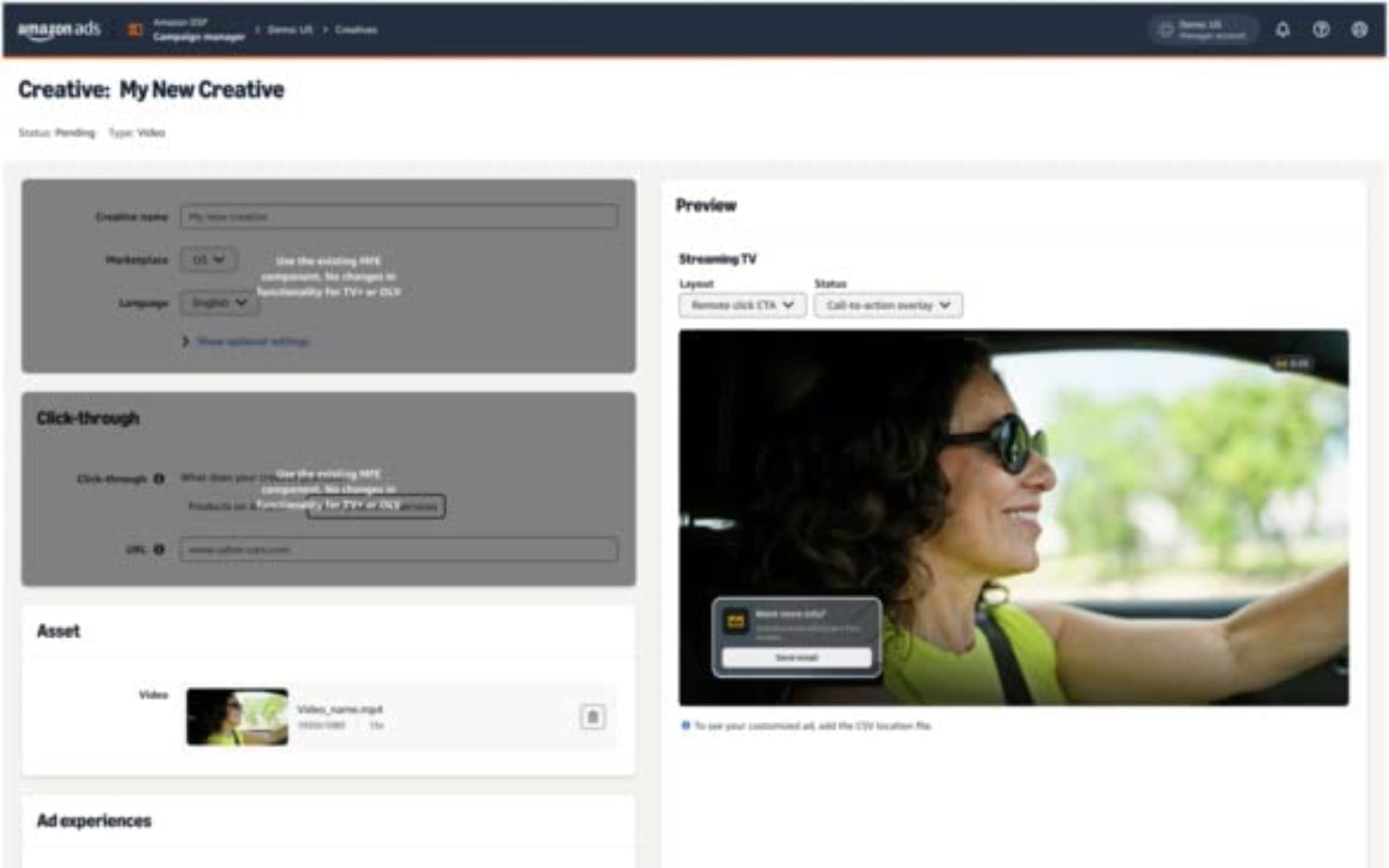The width and height of the screenshot is (1389, 868).
Task: Open the Marketplace US dropdown
Action: (x=208, y=260)
